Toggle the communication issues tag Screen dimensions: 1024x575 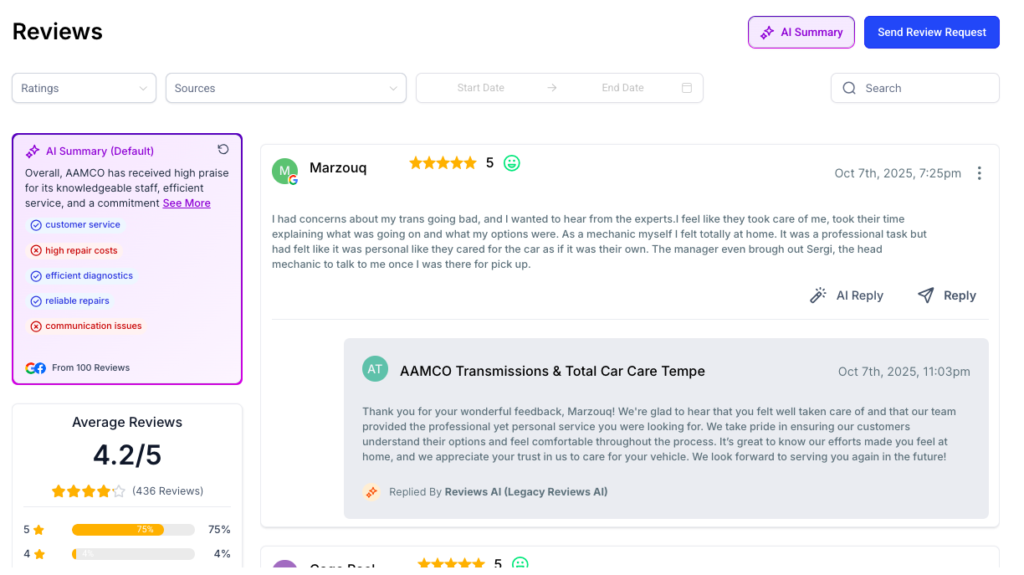tap(86, 326)
